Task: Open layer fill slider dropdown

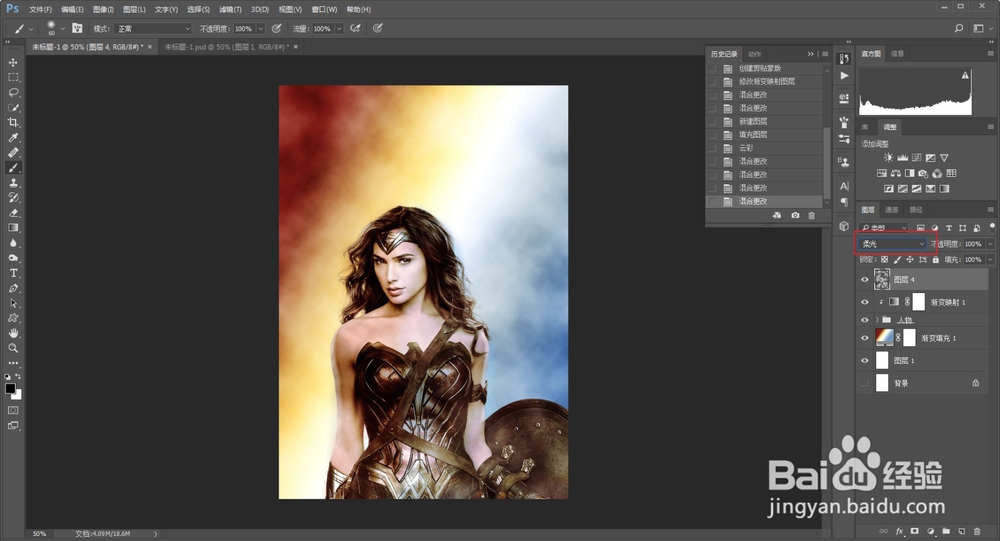Action: pyautogui.click(x=990, y=260)
